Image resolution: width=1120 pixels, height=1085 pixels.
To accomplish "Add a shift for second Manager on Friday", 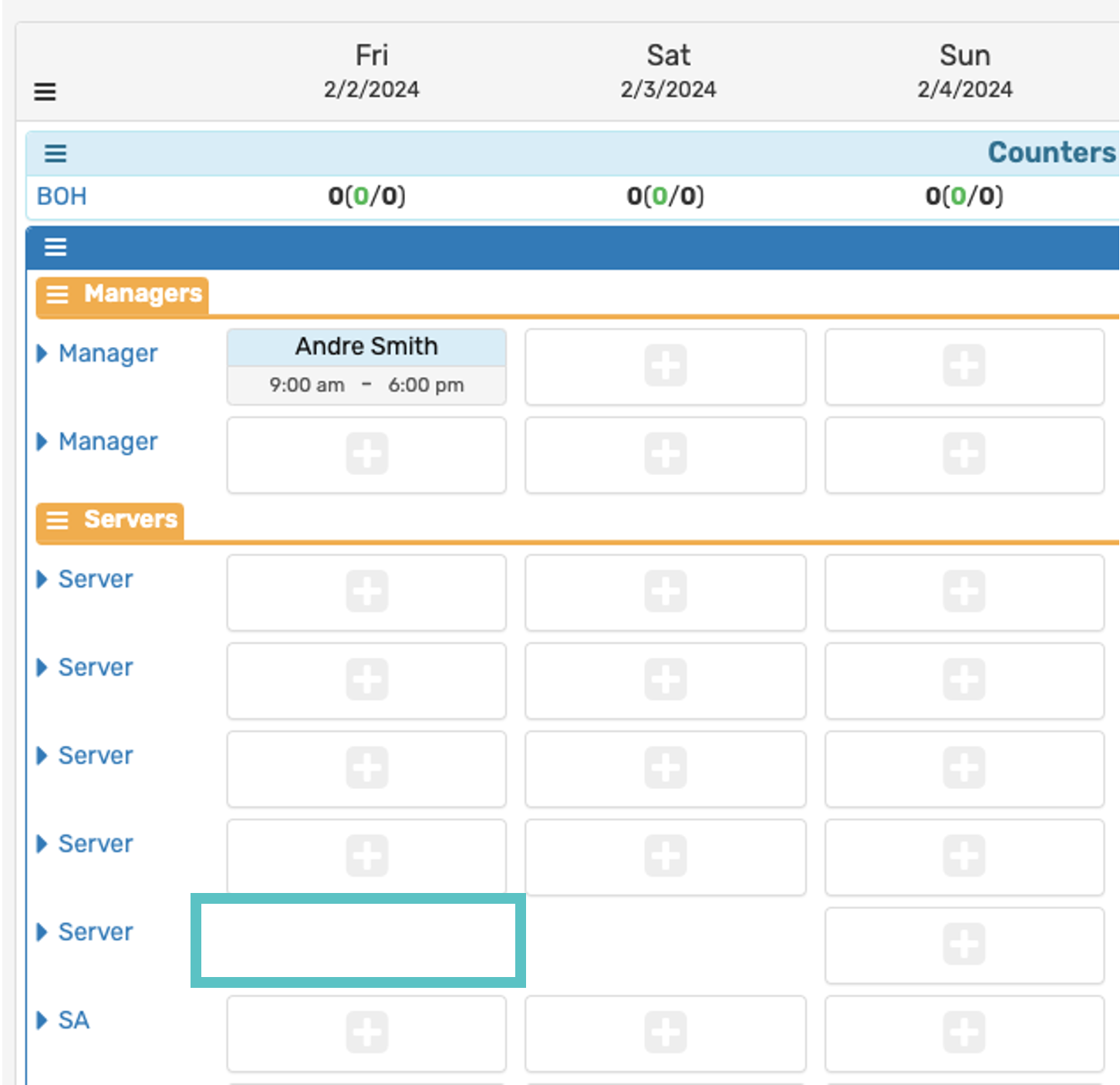I will click(366, 454).
